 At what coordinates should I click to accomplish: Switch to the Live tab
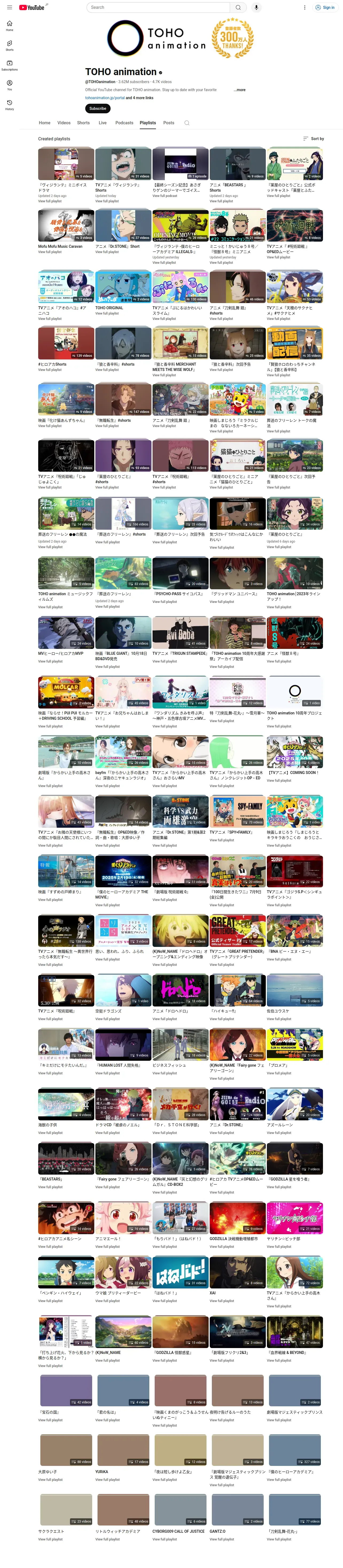click(103, 123)
